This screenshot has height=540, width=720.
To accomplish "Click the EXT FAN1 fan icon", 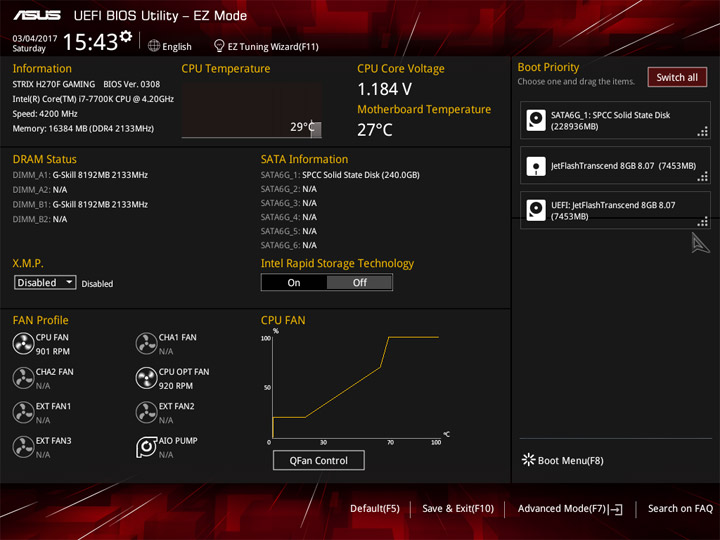I will click(x=23, y=412).
